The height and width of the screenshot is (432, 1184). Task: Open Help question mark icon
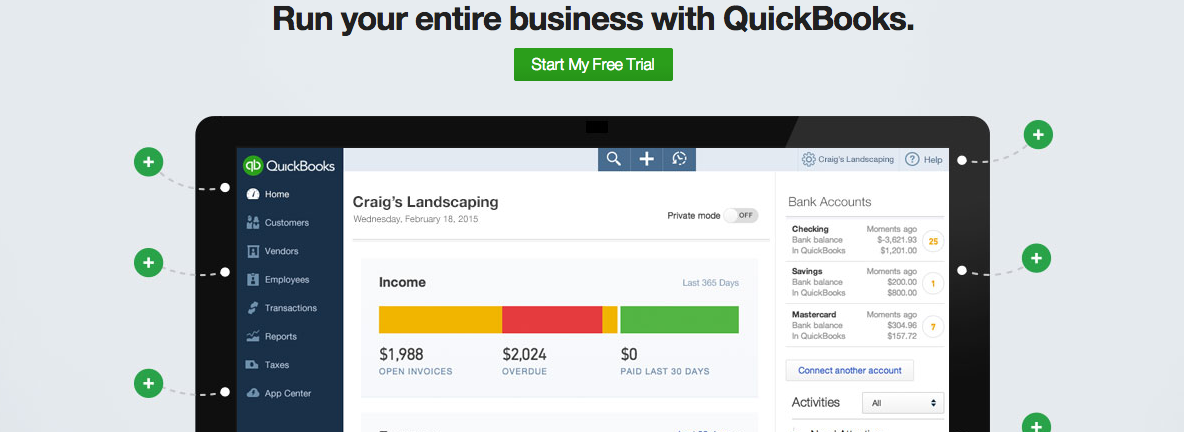[912, 159]
